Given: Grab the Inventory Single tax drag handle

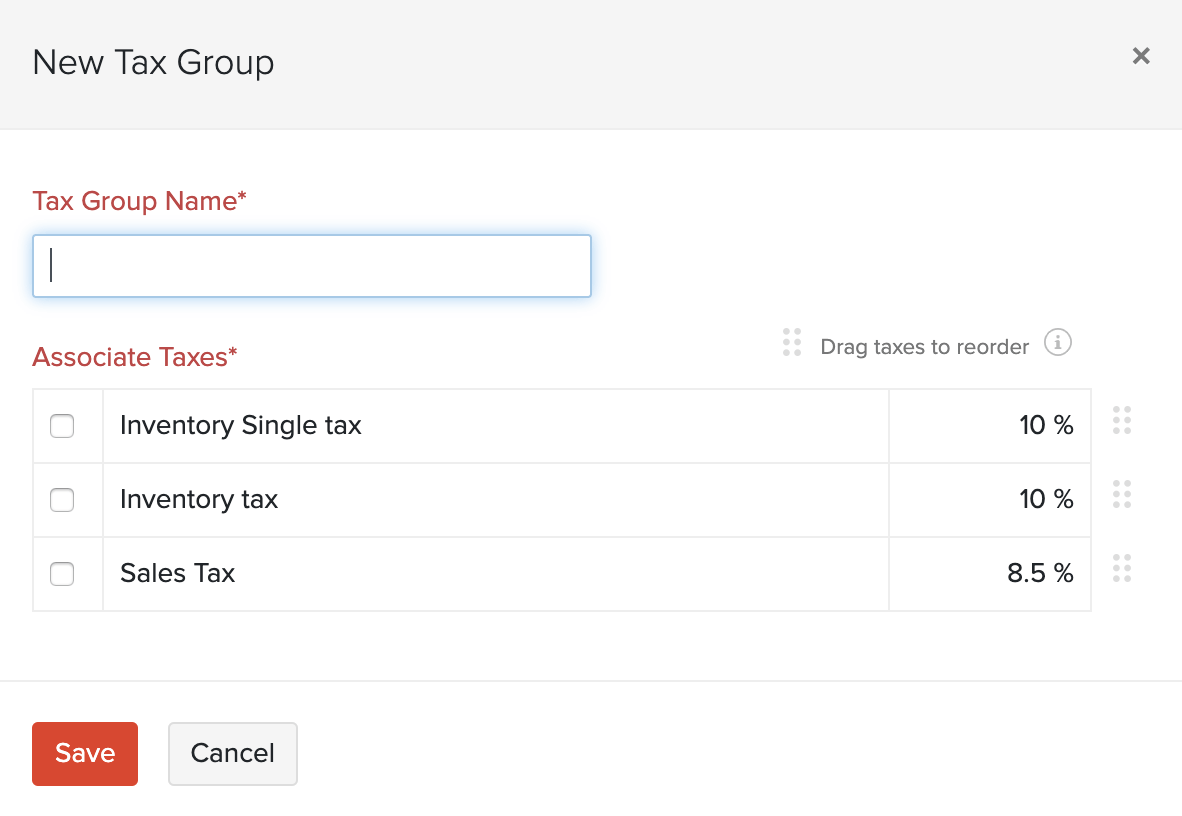Looking at the screenshot, I should (1122, 420).
